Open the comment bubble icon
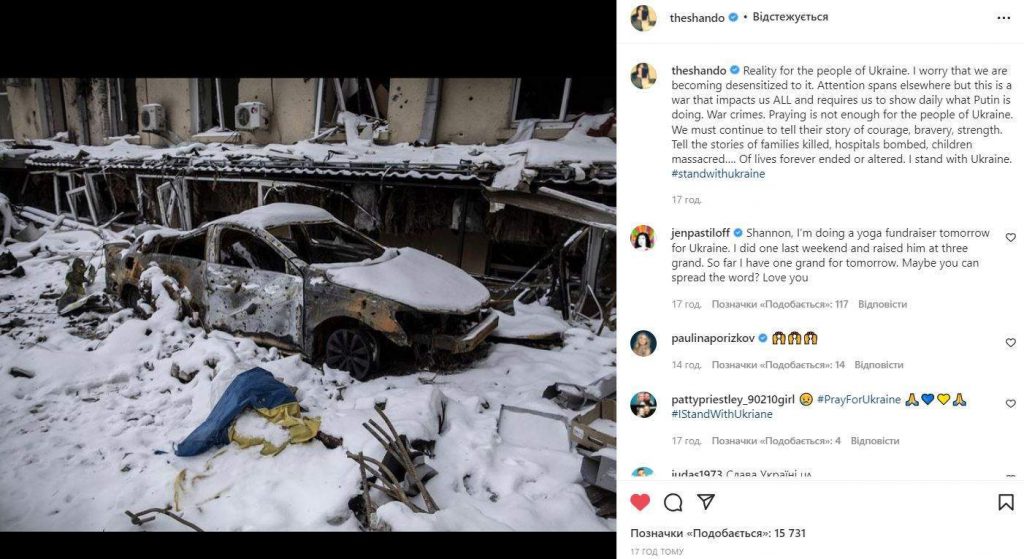Viewport: 1024px width, 559px height. 673,502
